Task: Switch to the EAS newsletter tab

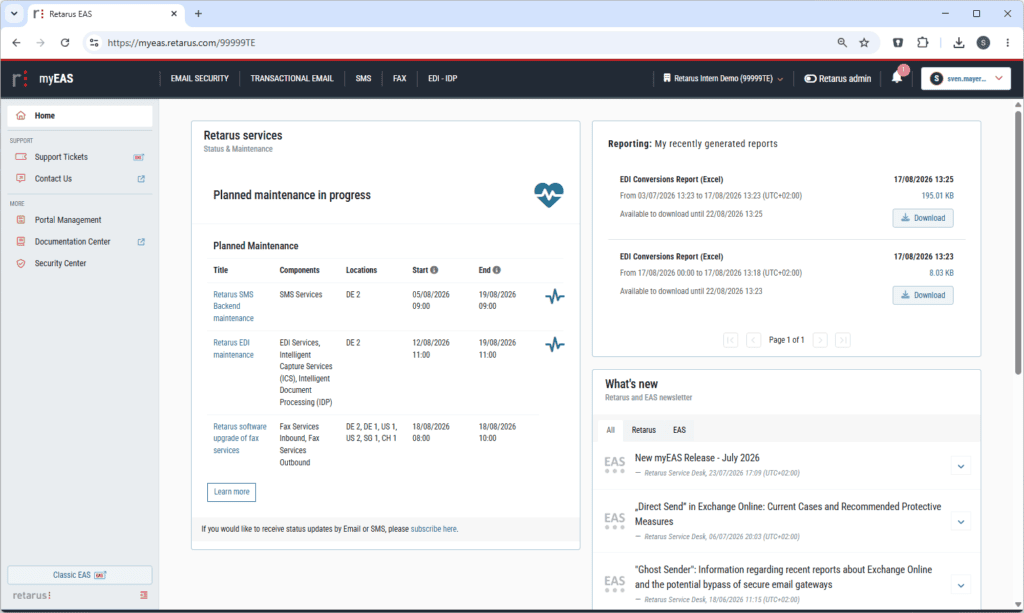Action: click(679, 430)
